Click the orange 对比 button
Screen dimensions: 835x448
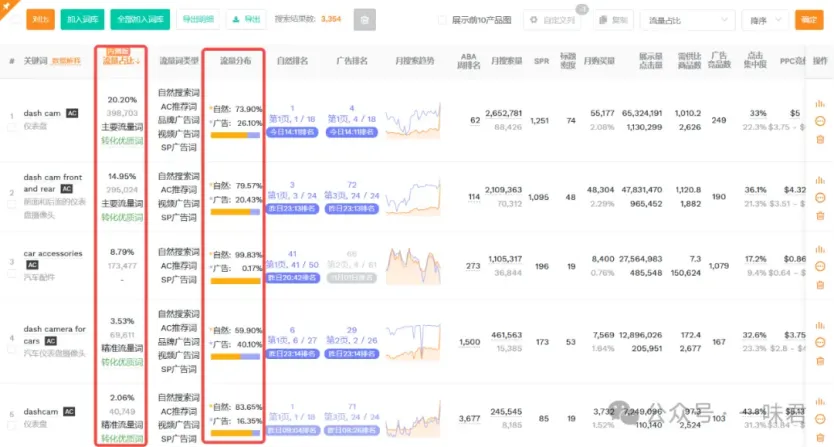(40, 19)
